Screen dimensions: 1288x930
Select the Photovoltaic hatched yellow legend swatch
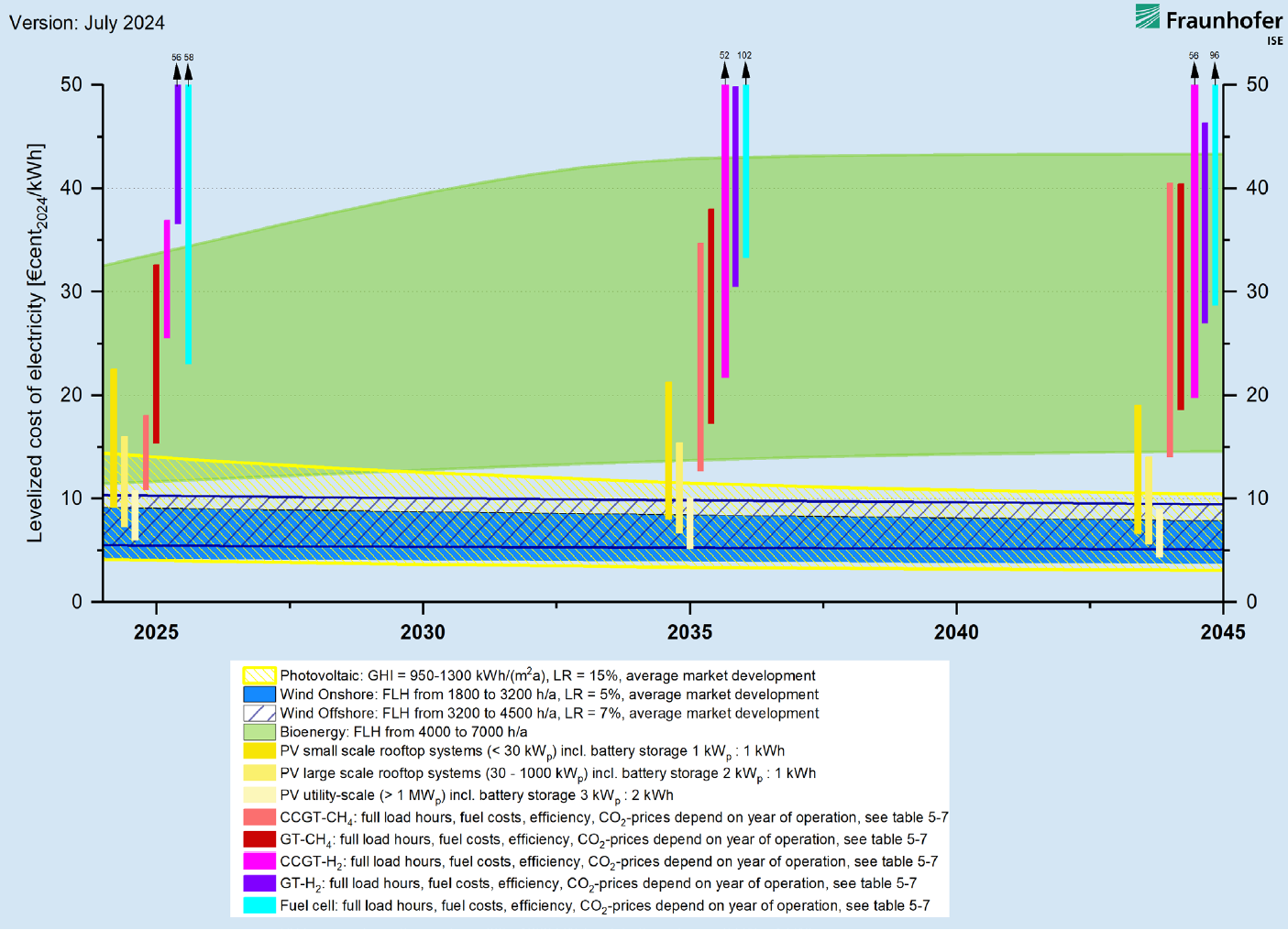click(259, 676)
